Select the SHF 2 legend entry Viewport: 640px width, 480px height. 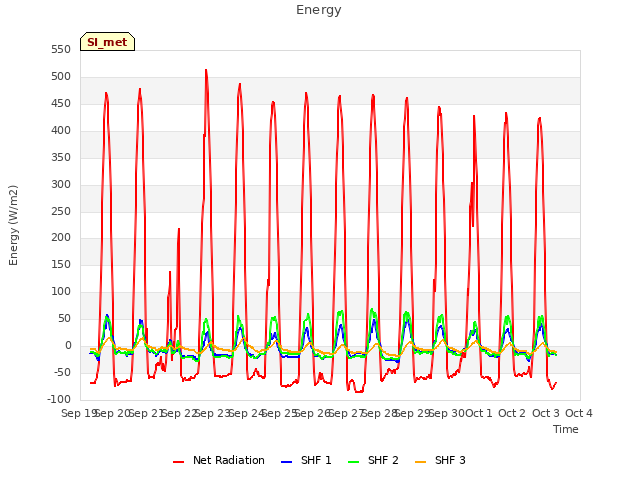pyautogui.click(x=373, y=460)
